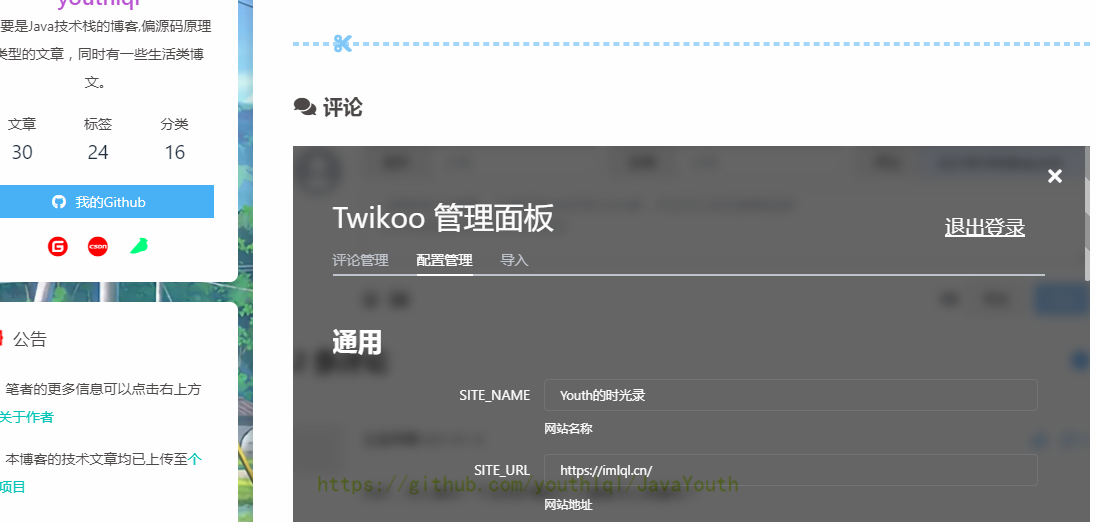Click the comments bubble icon next to 评论
The height and width of the screenshot is (522, 1097).
[x=304, y=108]
